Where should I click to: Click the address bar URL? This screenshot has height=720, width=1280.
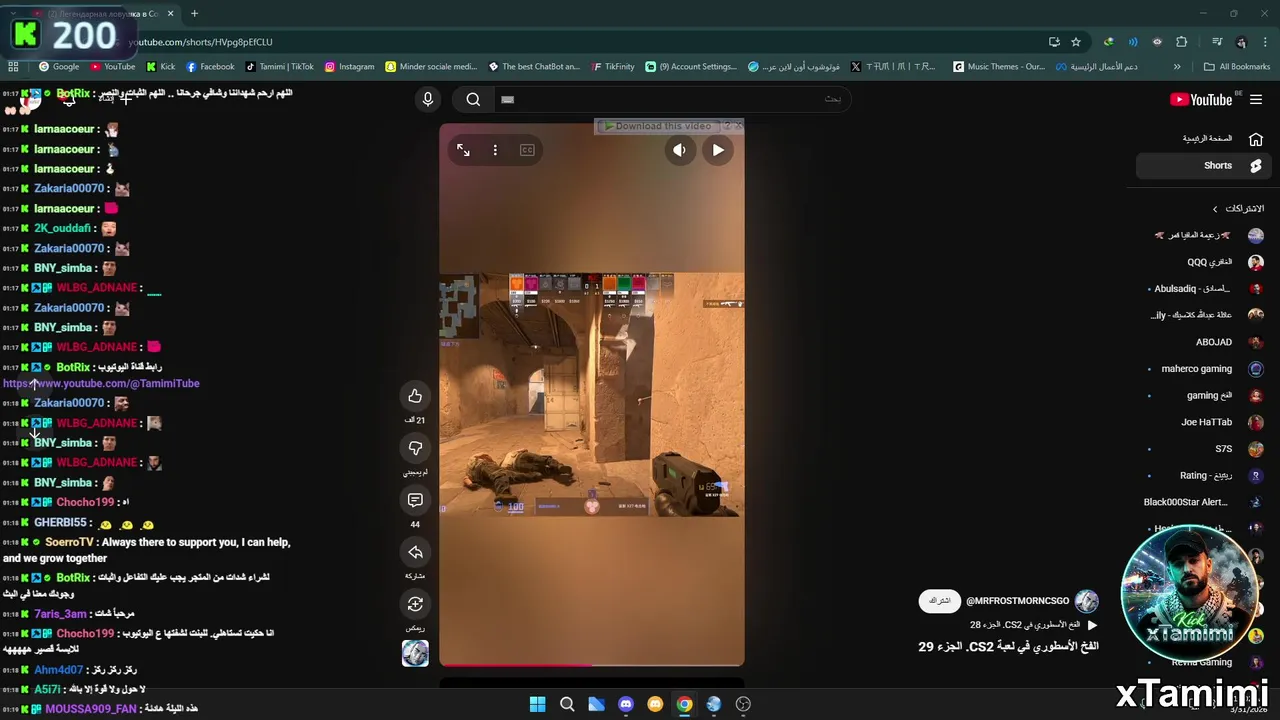(200, 42)
